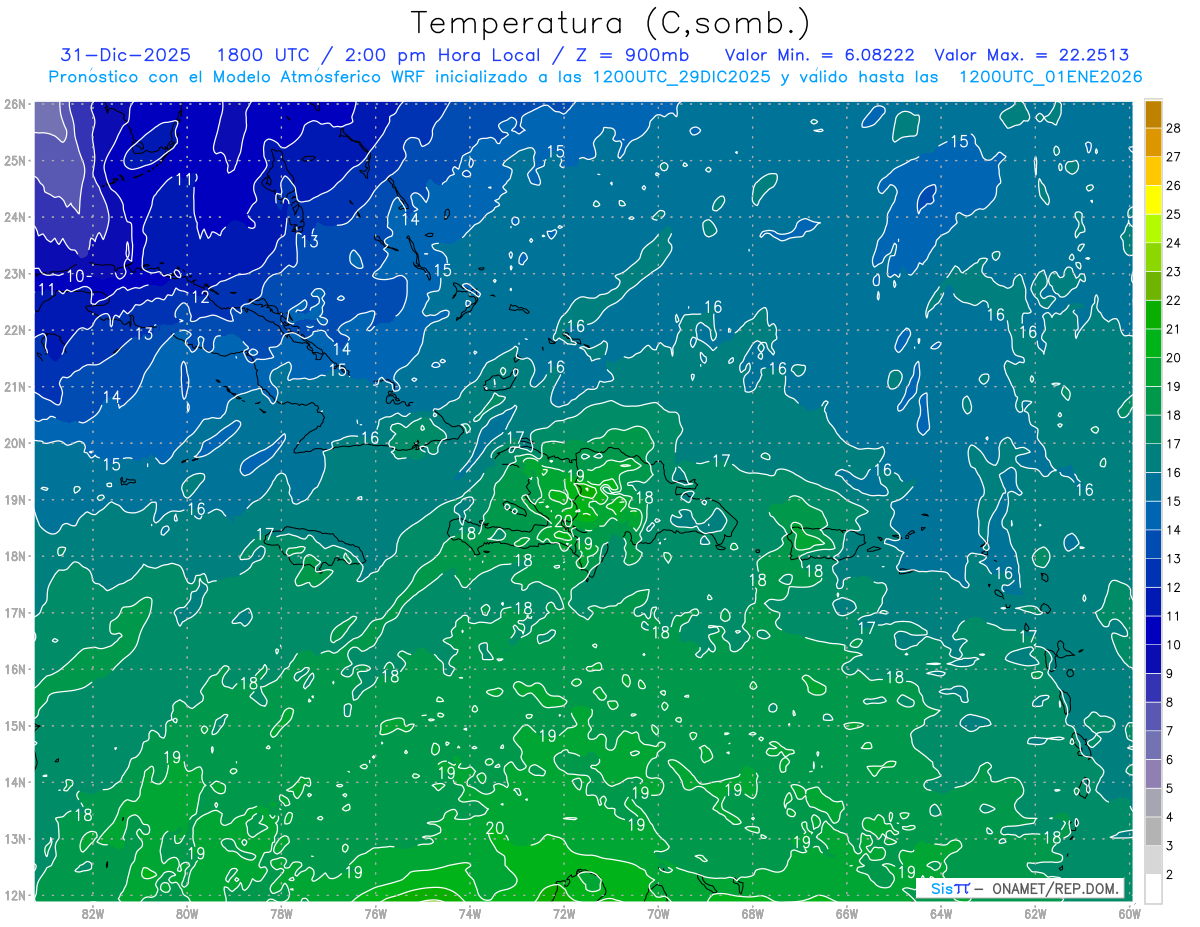Image resolution: width=1200 pixels, height=927 pixels.
Task: Click the contour label '12' on the map
Action: tap(201, 297)
